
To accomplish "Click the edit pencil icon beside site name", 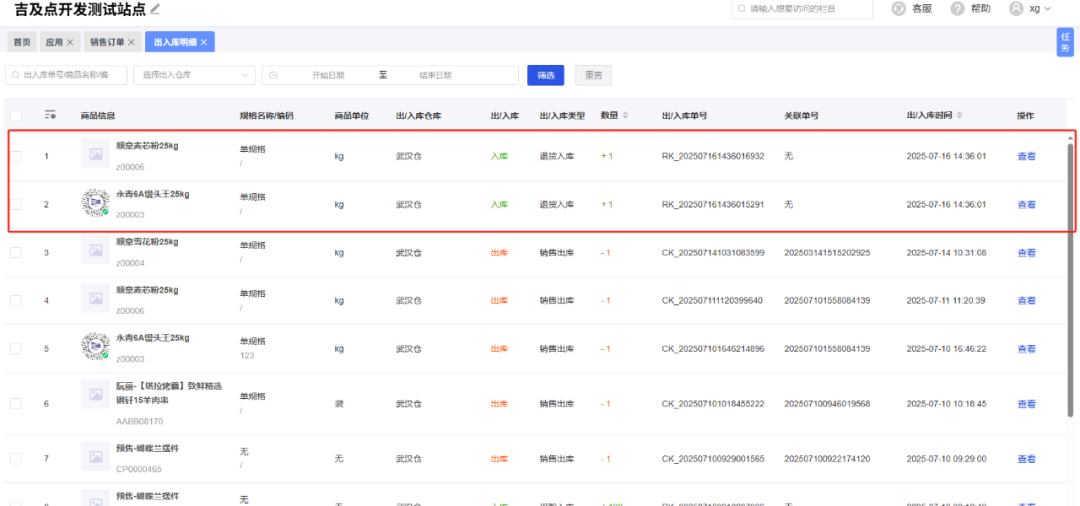I will click(155, 10).
